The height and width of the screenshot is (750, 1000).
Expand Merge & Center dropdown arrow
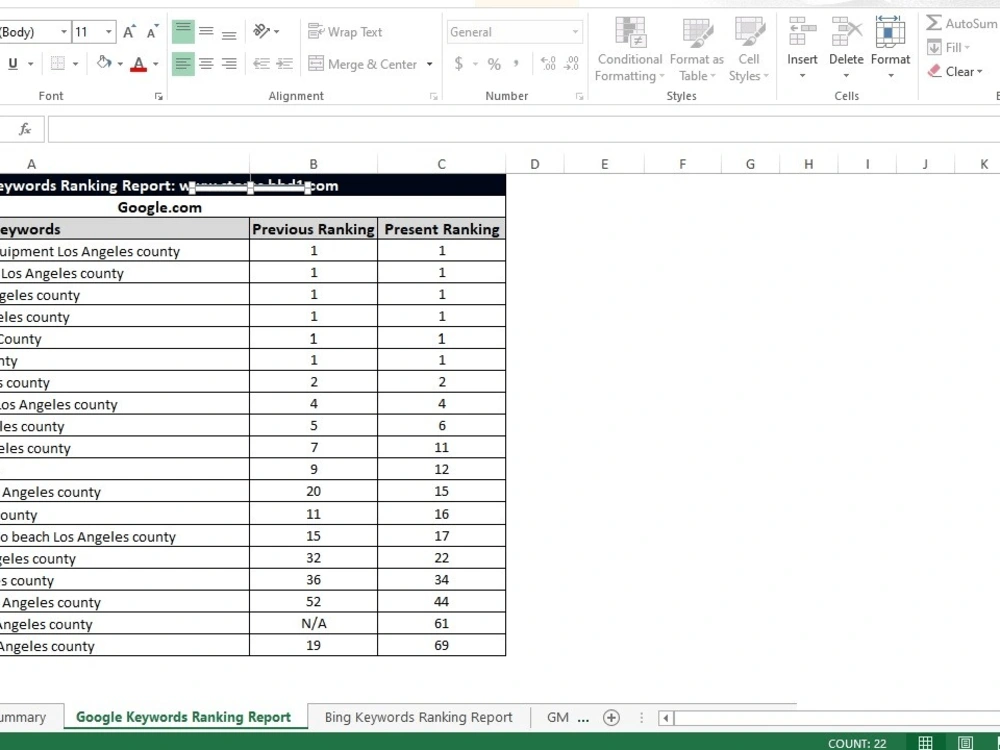(429, 64)
